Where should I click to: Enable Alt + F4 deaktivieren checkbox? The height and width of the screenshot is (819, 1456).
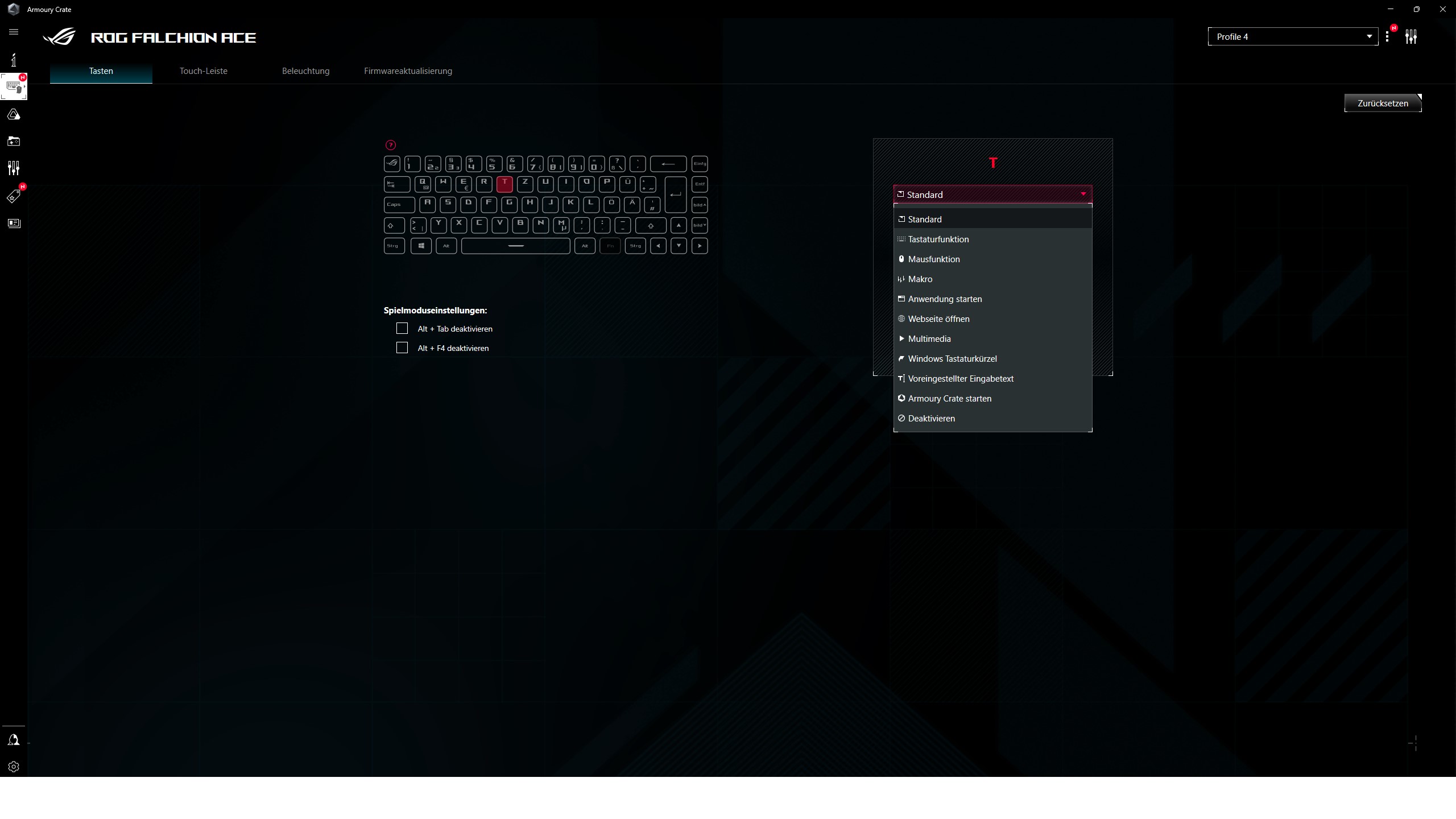(x=402, y=348)
